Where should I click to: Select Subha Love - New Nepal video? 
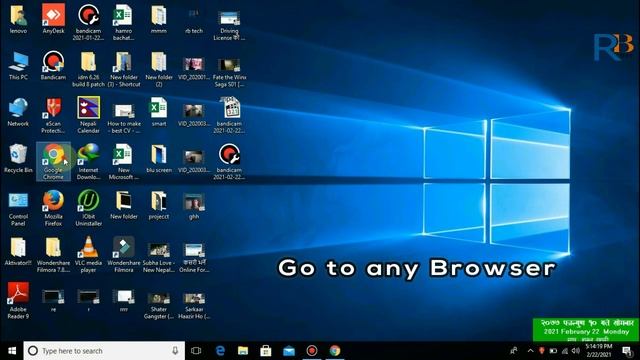pyautogui.click(x=159, y=258)
